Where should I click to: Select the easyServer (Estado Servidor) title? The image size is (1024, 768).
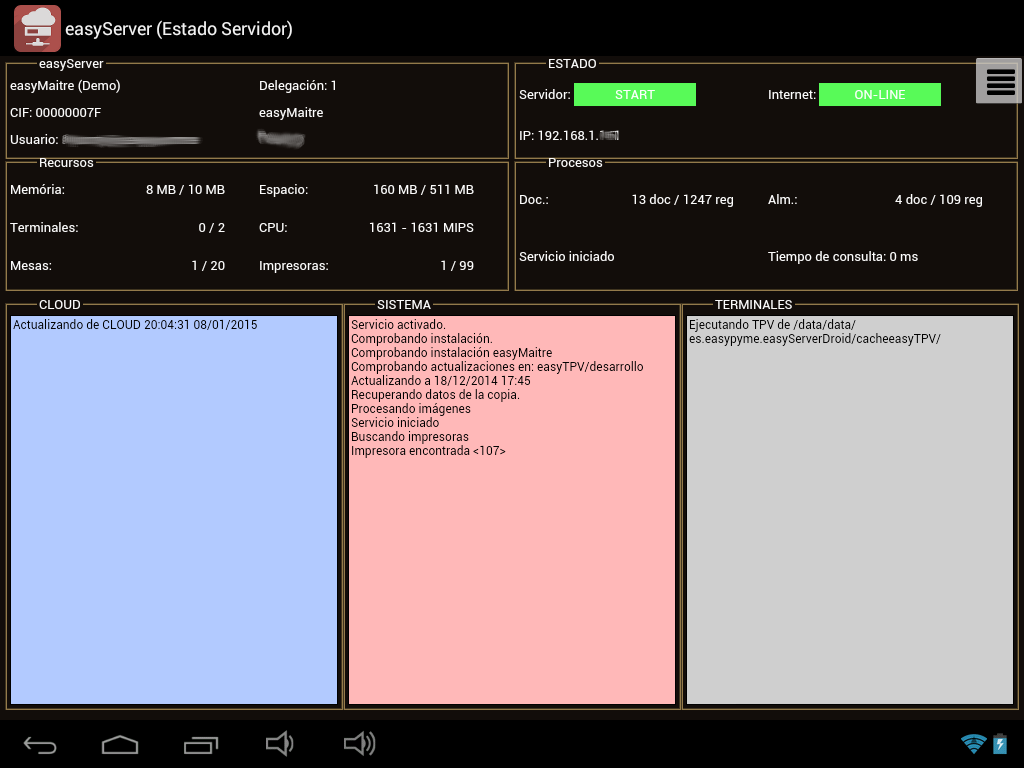(x=179, y=29)
